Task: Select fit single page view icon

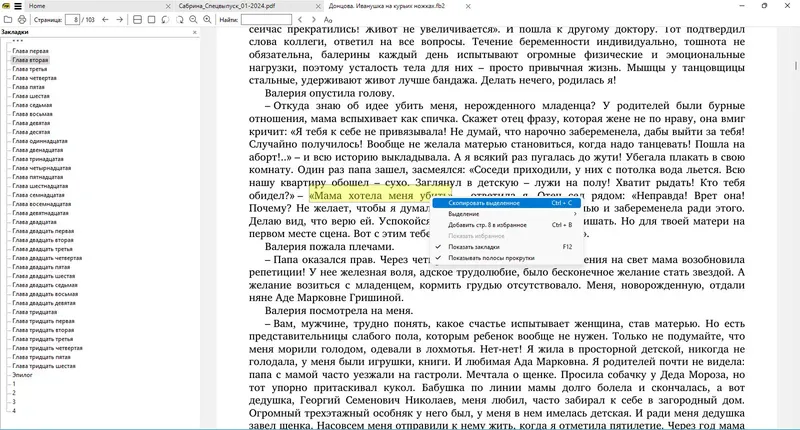Action: [152, 19]
